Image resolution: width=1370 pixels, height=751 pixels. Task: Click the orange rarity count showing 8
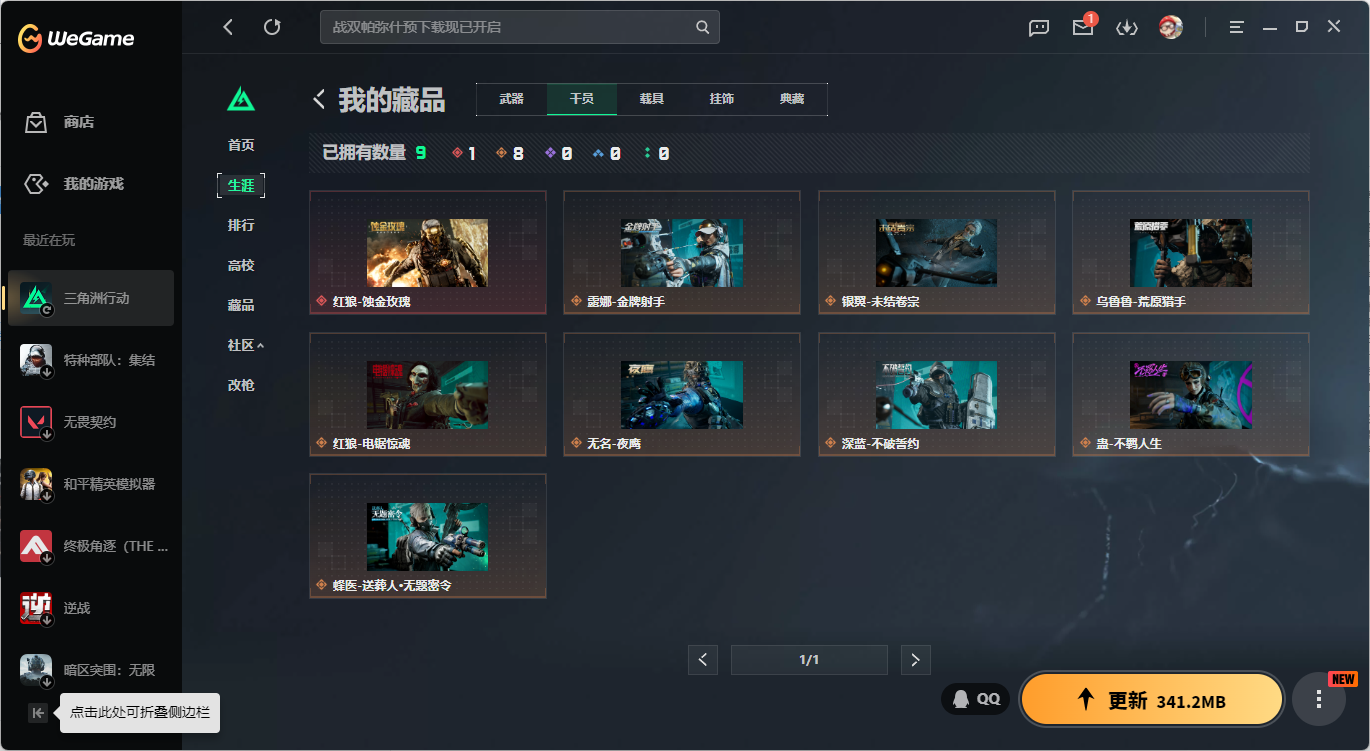click(510, 153)
